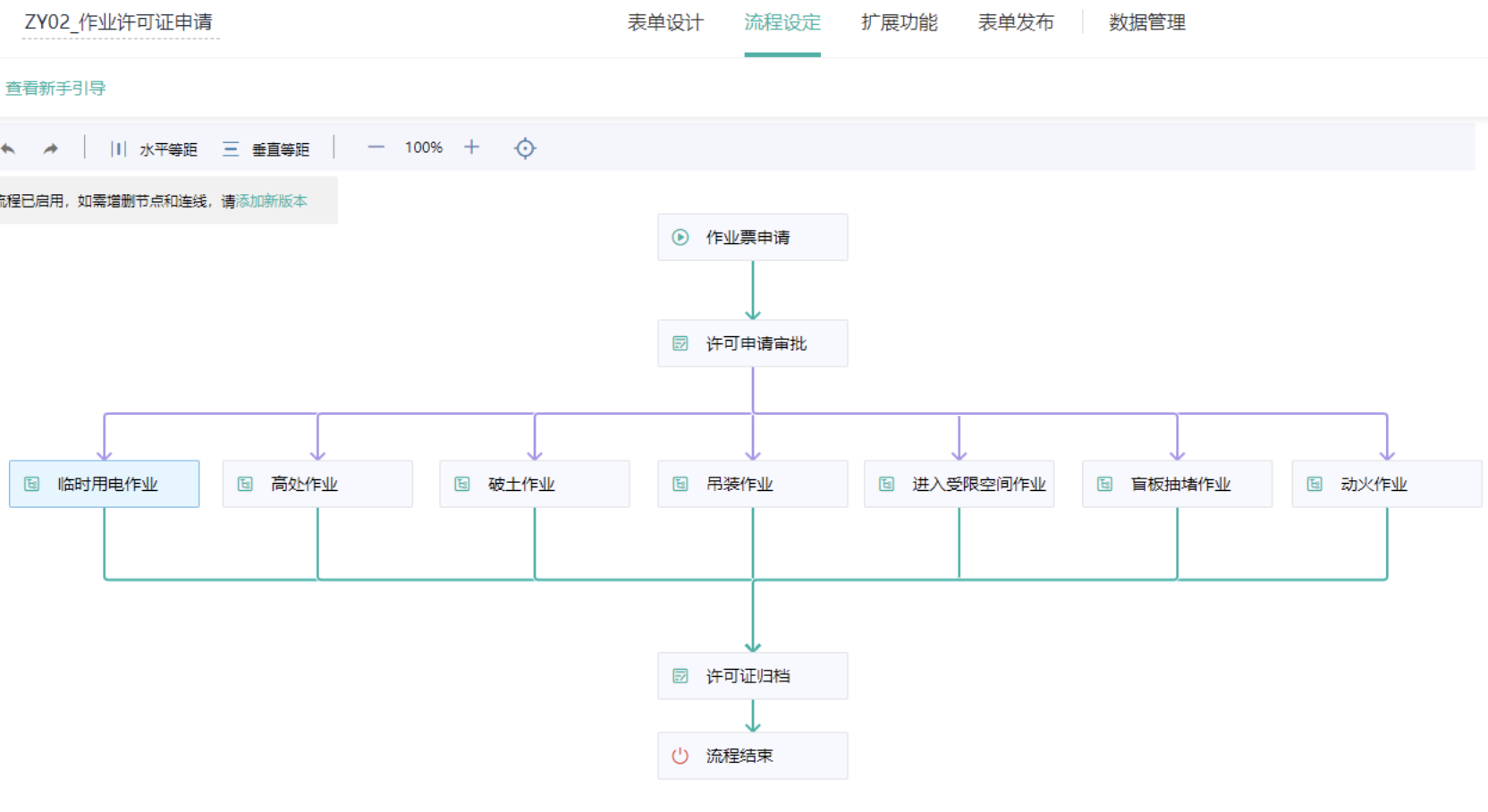Go to the 表单发布 tab
This screenshot has height=812, width=1488.
pos(1016,23)
